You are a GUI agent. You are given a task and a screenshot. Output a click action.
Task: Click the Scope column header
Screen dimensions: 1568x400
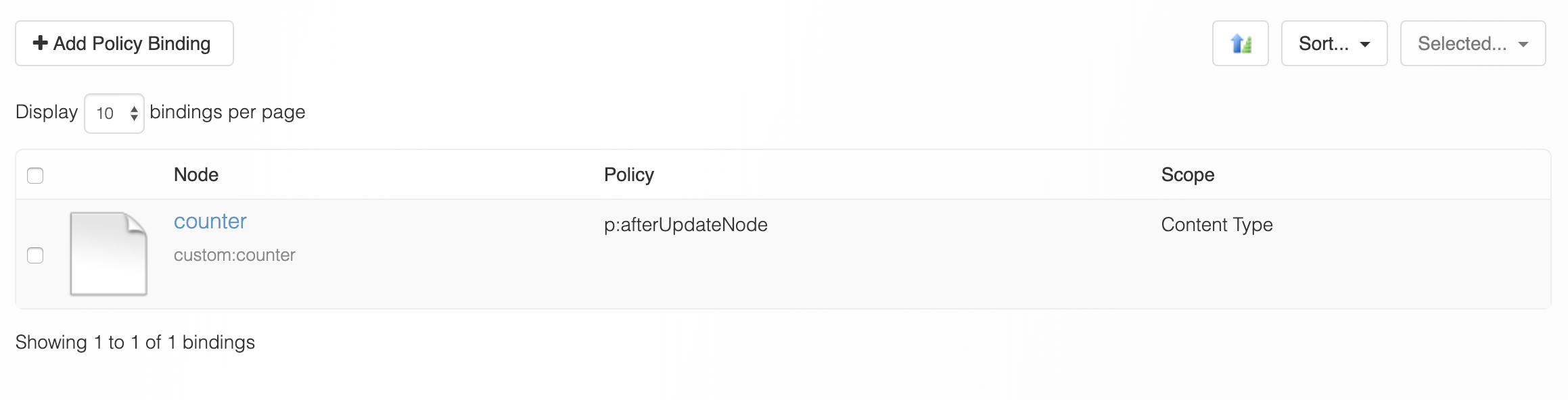(x=1188, y=175)
